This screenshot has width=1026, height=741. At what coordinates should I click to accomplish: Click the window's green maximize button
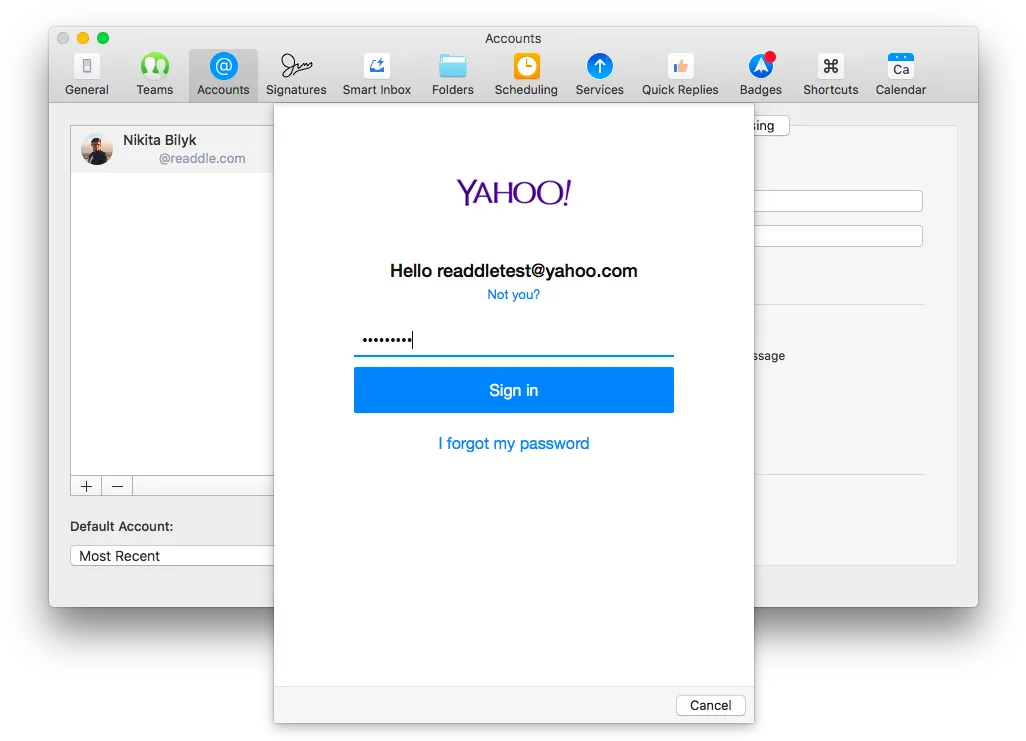[x=103, y=38]
